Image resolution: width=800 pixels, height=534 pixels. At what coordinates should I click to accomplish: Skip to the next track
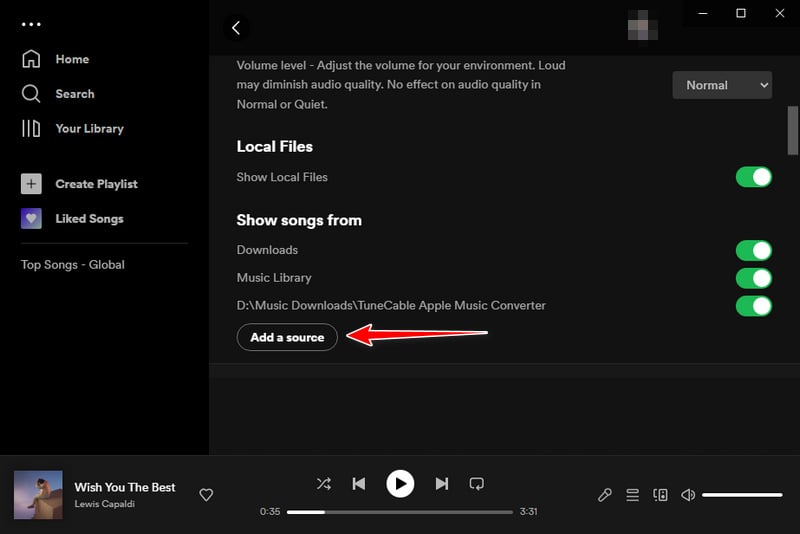[442, 484]
